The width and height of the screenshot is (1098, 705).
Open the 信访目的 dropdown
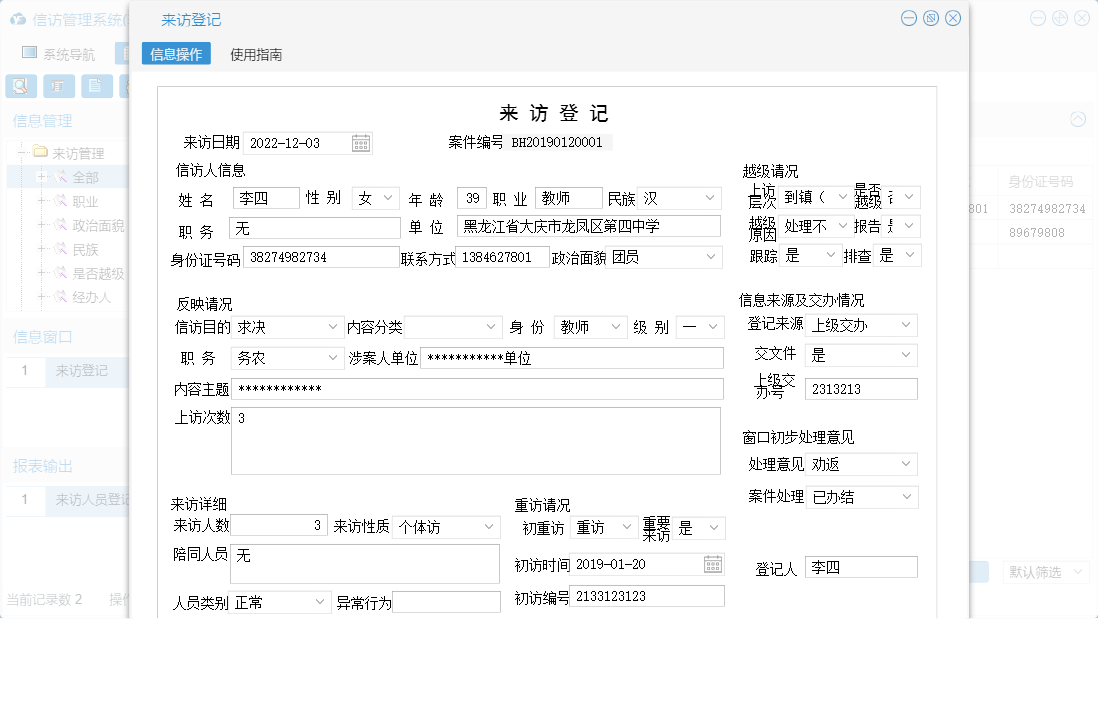(x=287, y=327)
